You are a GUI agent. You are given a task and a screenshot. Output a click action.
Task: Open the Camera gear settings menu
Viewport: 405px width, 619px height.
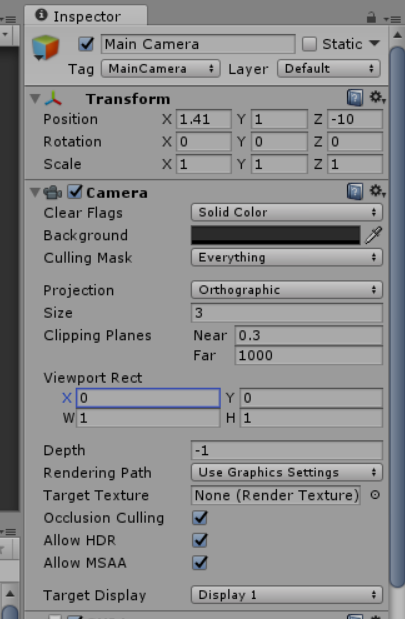point(377,191)
